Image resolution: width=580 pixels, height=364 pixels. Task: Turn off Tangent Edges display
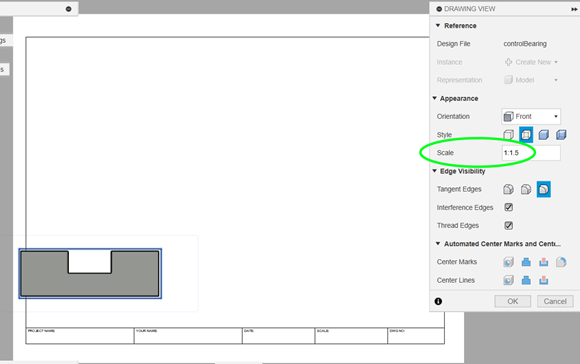543,189
